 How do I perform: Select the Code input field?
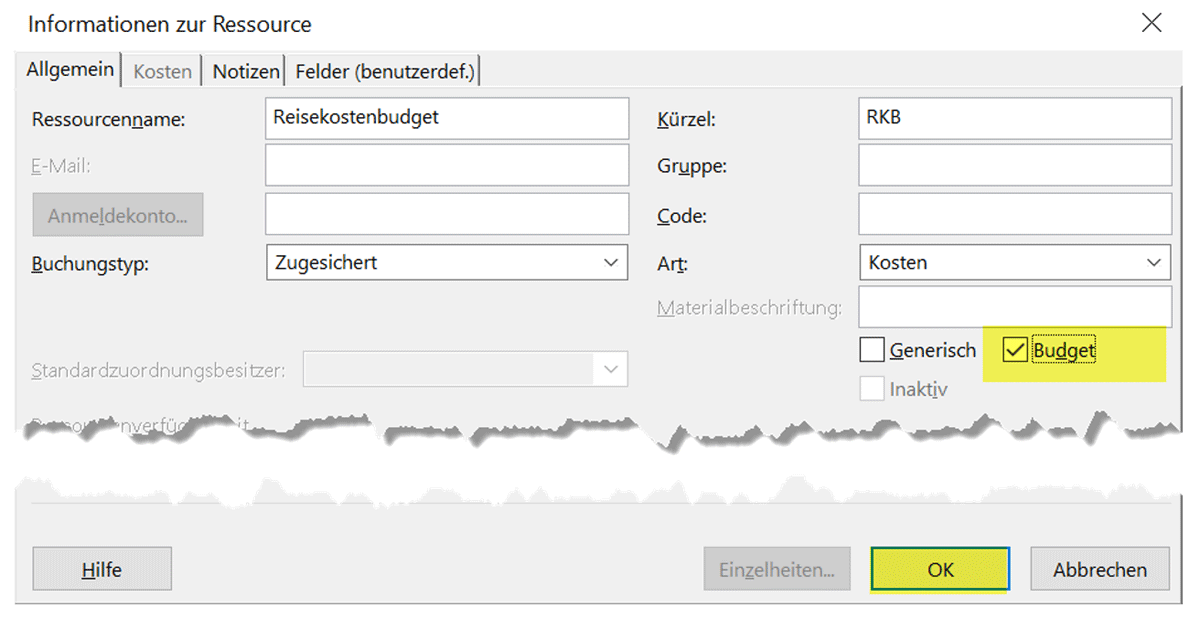[1014, 214]
